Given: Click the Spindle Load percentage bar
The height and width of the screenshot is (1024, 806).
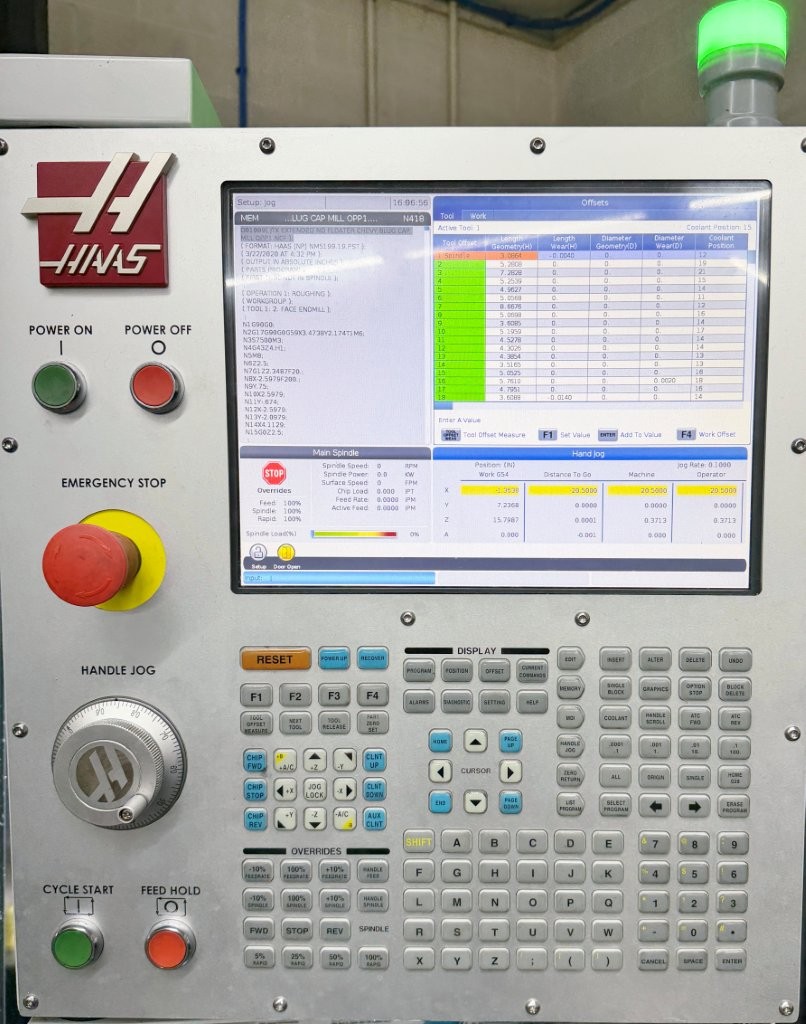Looking at the screenshot, I should [x=353, y=534].
